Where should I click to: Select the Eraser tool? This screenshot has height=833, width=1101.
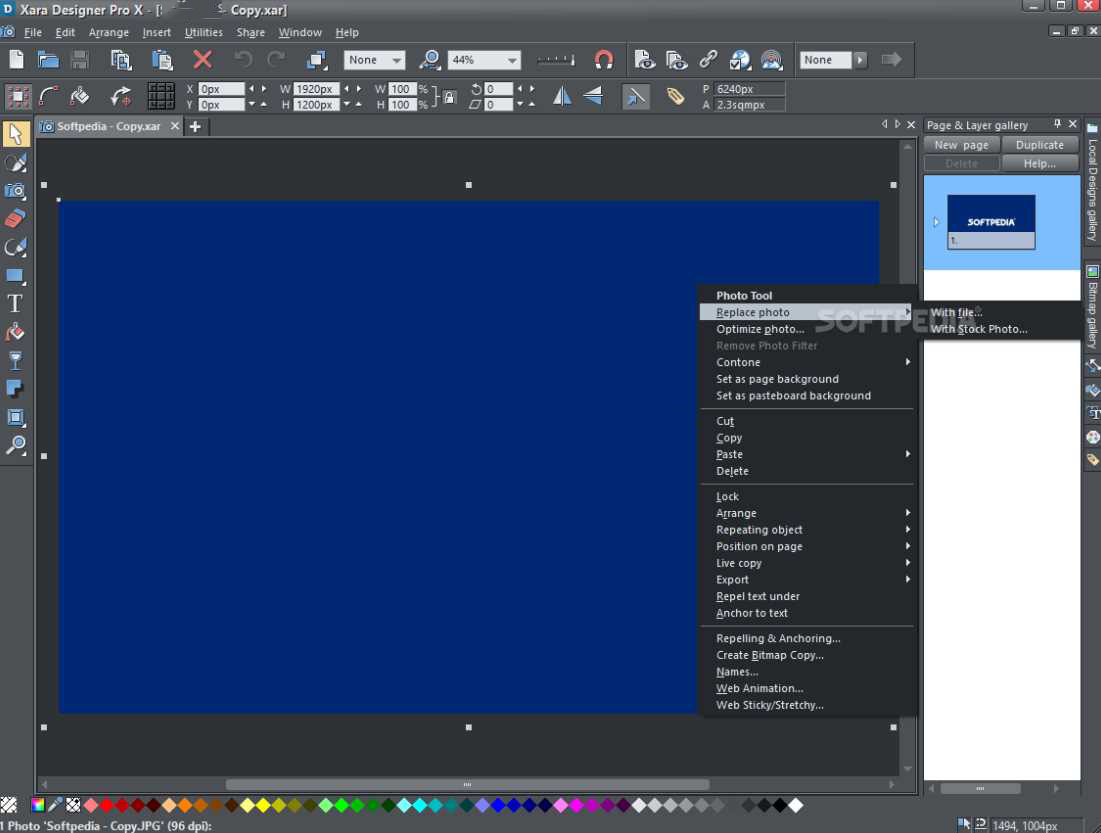coord(15,218)
